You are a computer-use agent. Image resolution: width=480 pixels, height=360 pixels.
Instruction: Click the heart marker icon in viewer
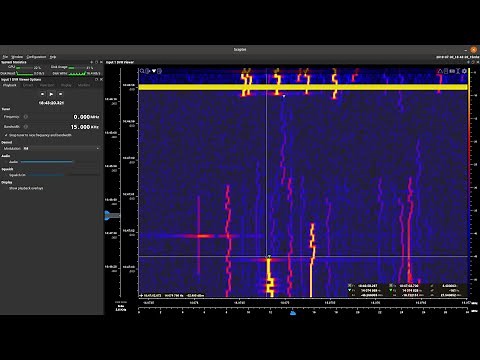coord(154,71)
